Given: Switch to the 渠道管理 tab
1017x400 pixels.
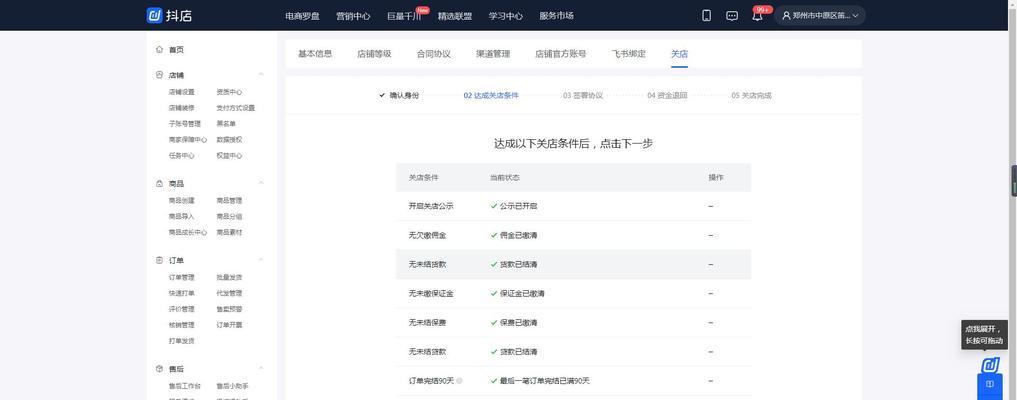Looking at the screenshot, I should (x=493, y=54).
